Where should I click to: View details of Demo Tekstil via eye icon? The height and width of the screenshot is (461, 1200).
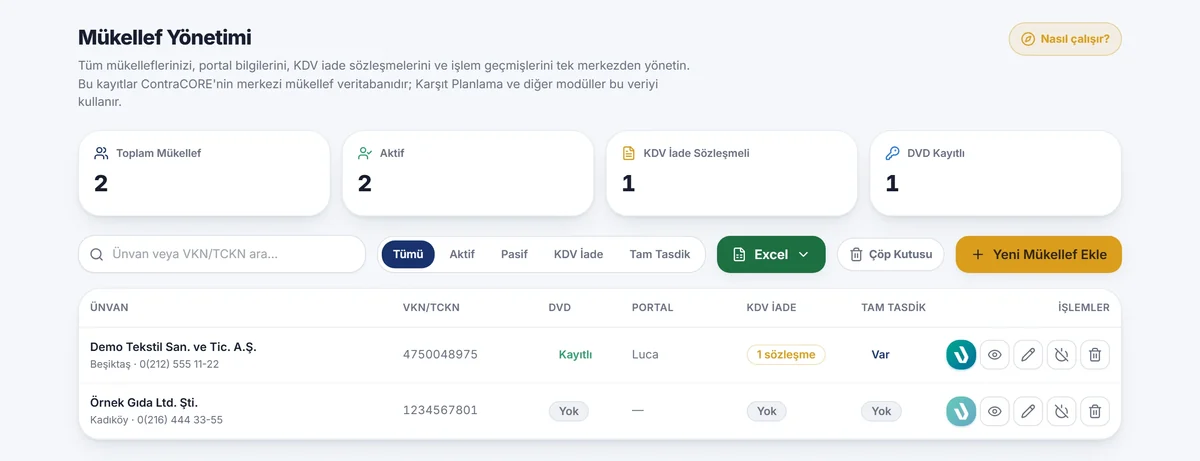[994, 354]
